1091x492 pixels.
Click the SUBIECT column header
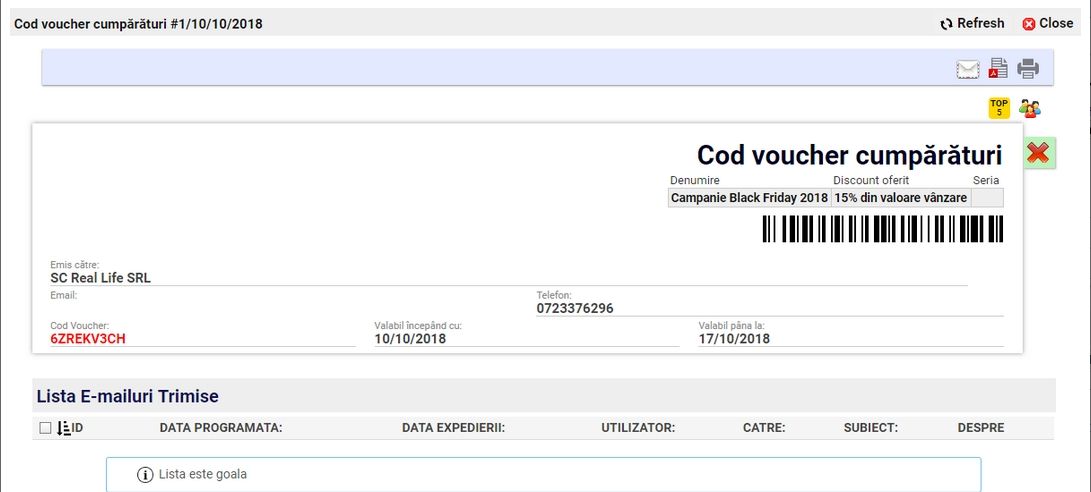pos(870,428)
